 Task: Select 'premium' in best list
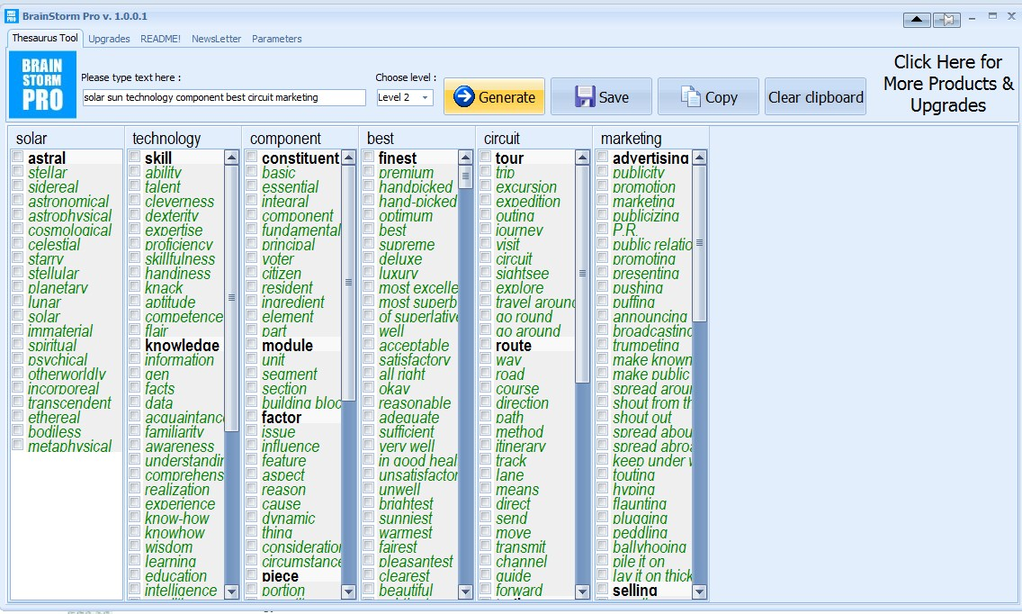coord(406,173)
